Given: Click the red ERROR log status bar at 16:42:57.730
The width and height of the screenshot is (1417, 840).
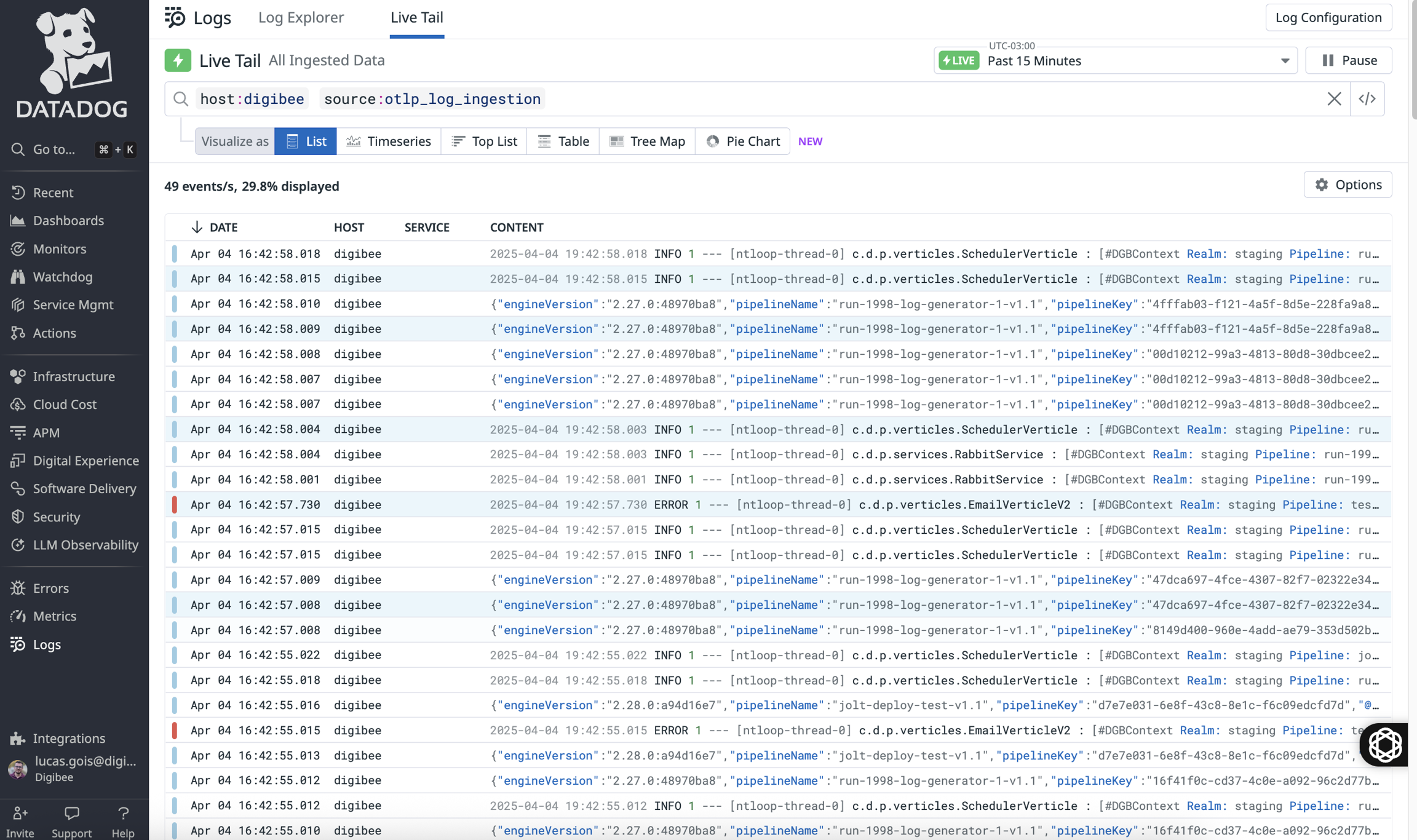Looking at the screenshot, I should coord(175,505).
